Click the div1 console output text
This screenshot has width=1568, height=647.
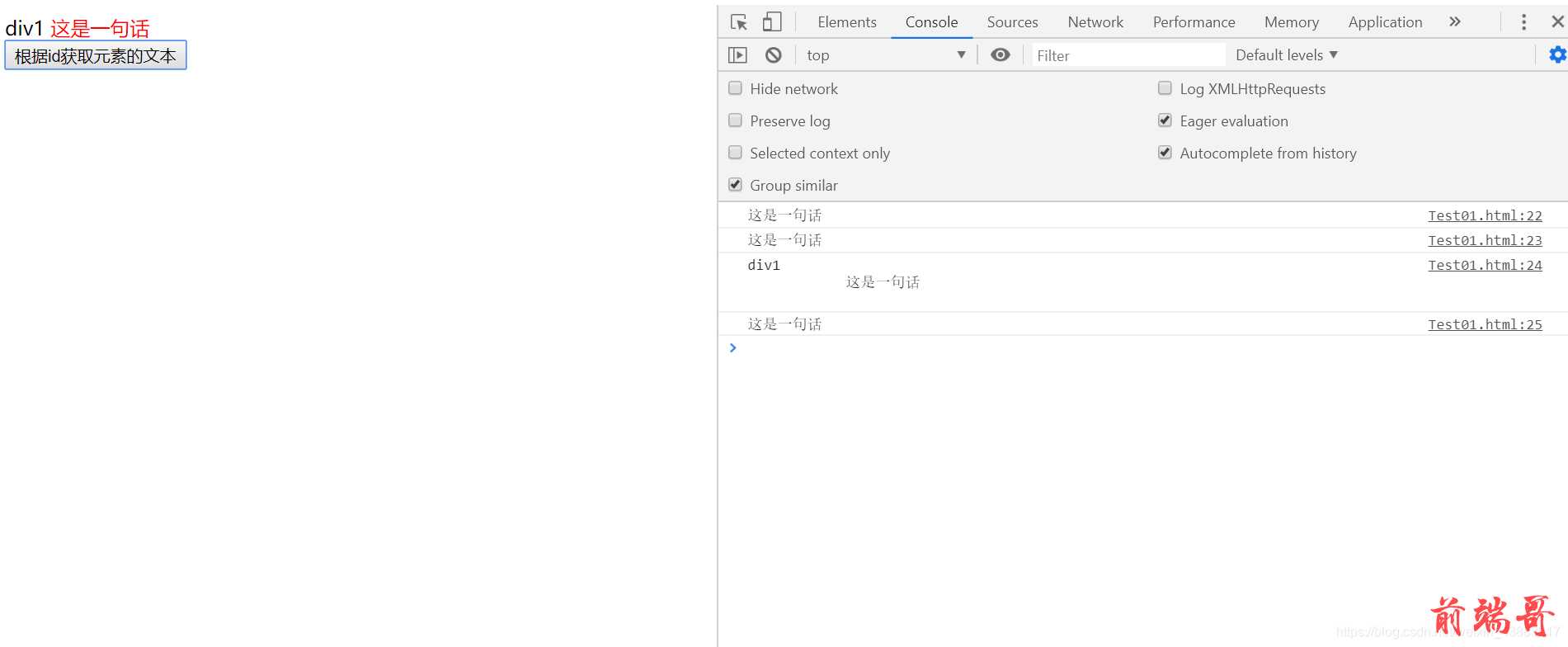[x=764, y=265]
